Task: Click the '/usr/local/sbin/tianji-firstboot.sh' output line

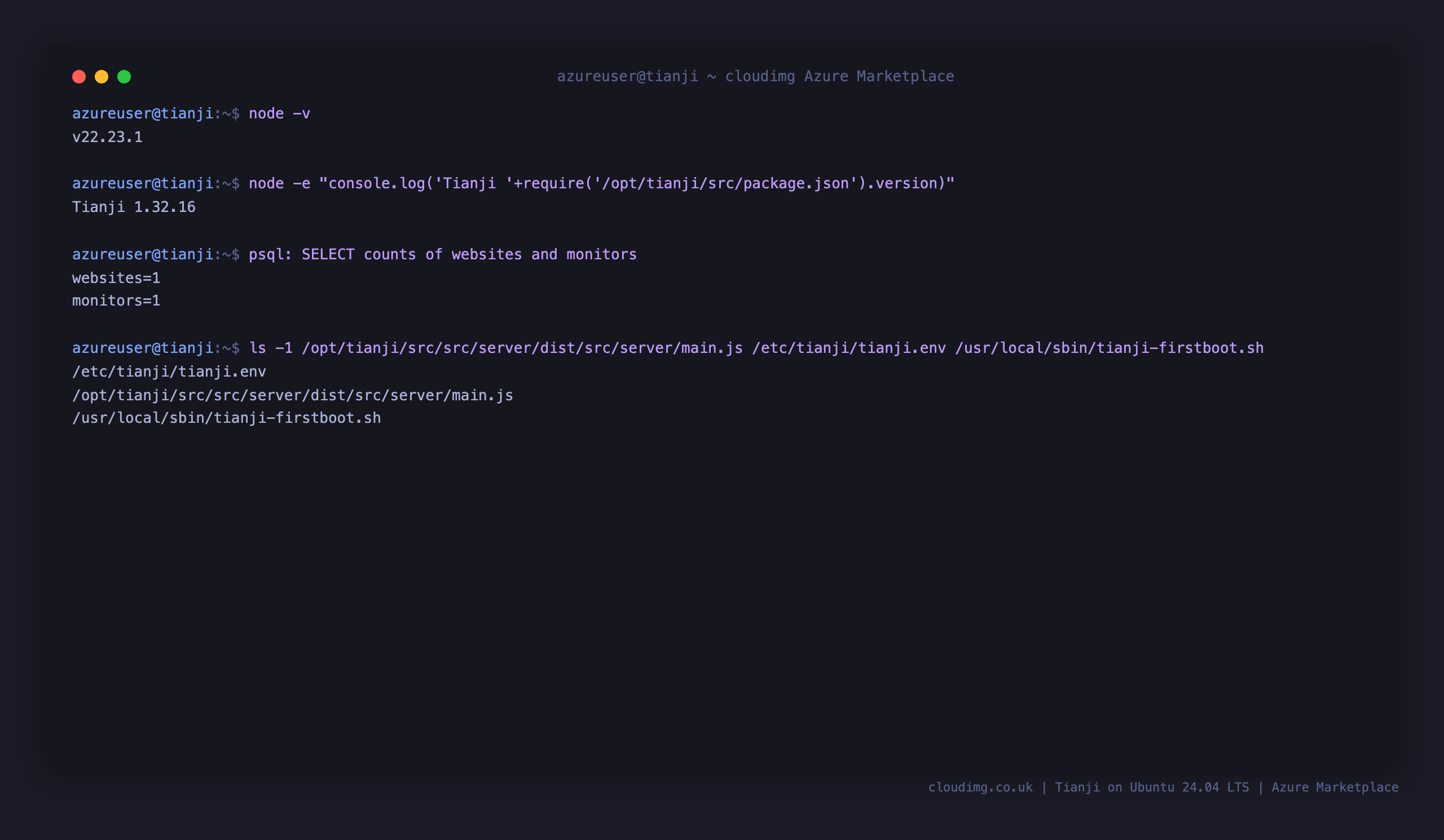Action: (226, 418)
